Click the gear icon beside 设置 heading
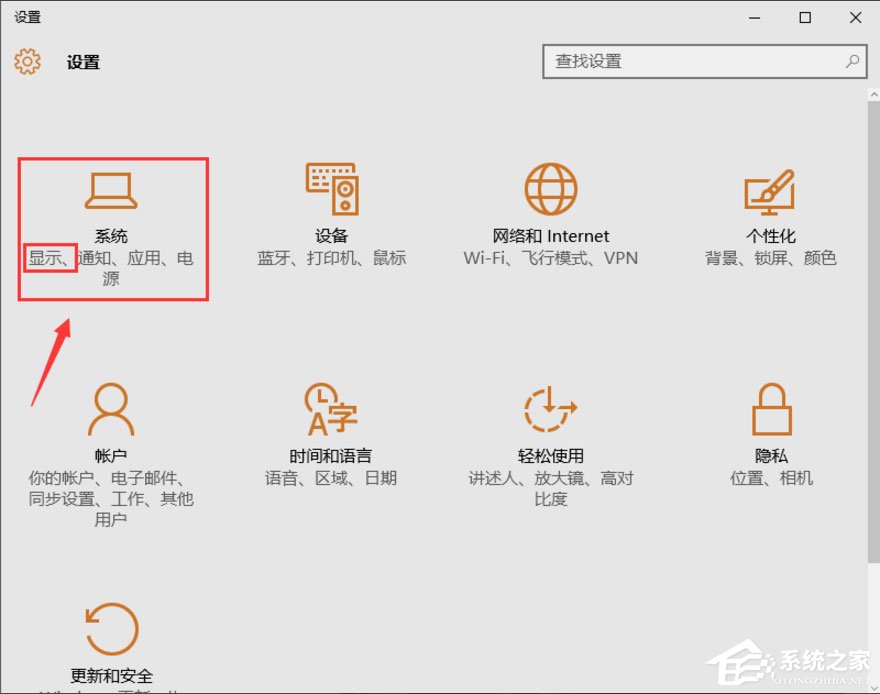 [x=27, y=61]
